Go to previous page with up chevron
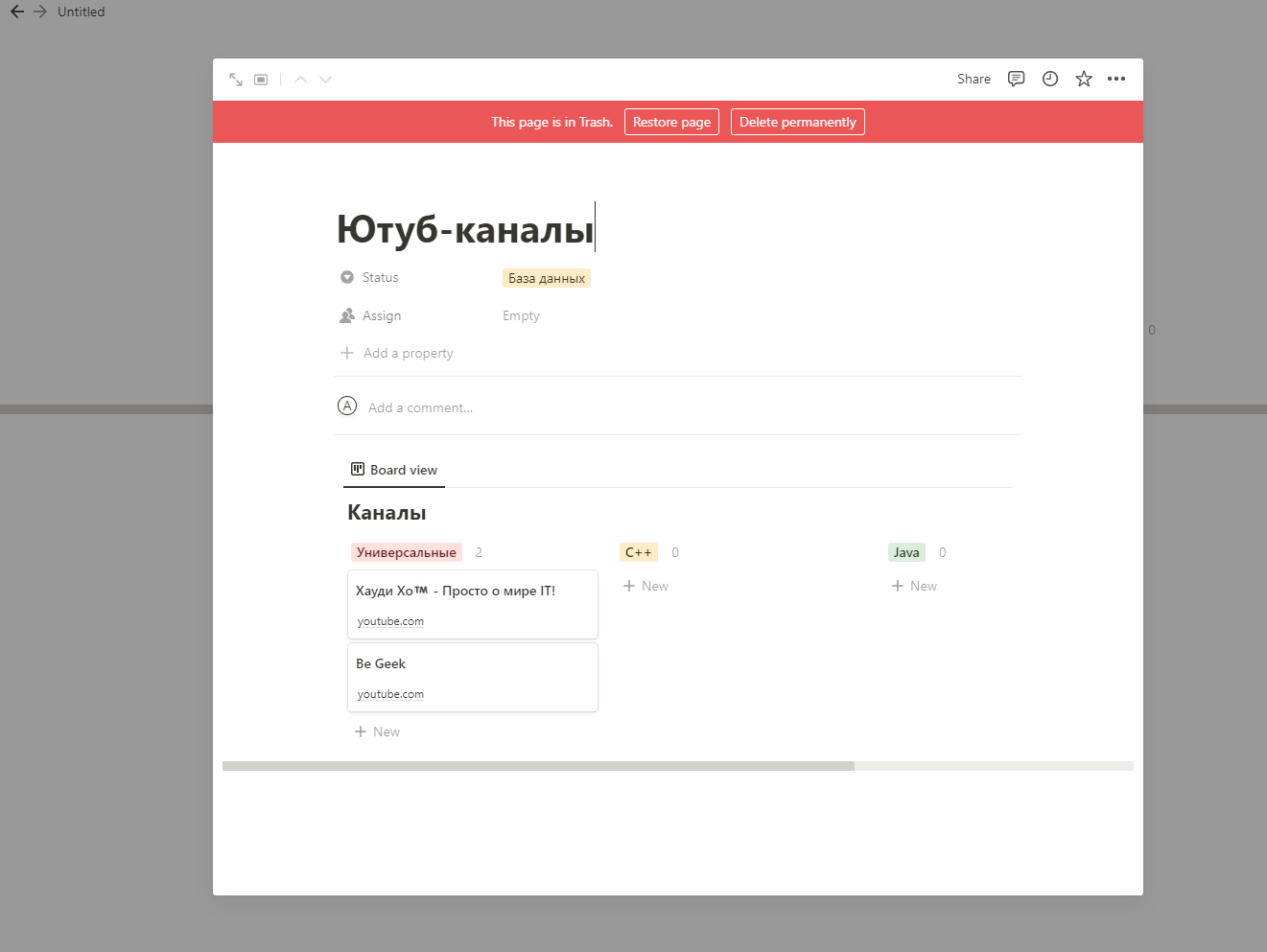1267x952 pixels. click(300, 80)
